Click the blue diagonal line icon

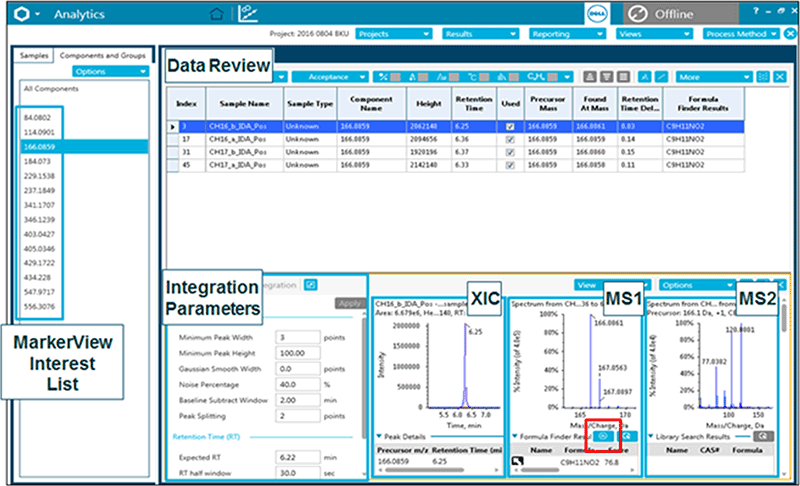pos(662,77)
